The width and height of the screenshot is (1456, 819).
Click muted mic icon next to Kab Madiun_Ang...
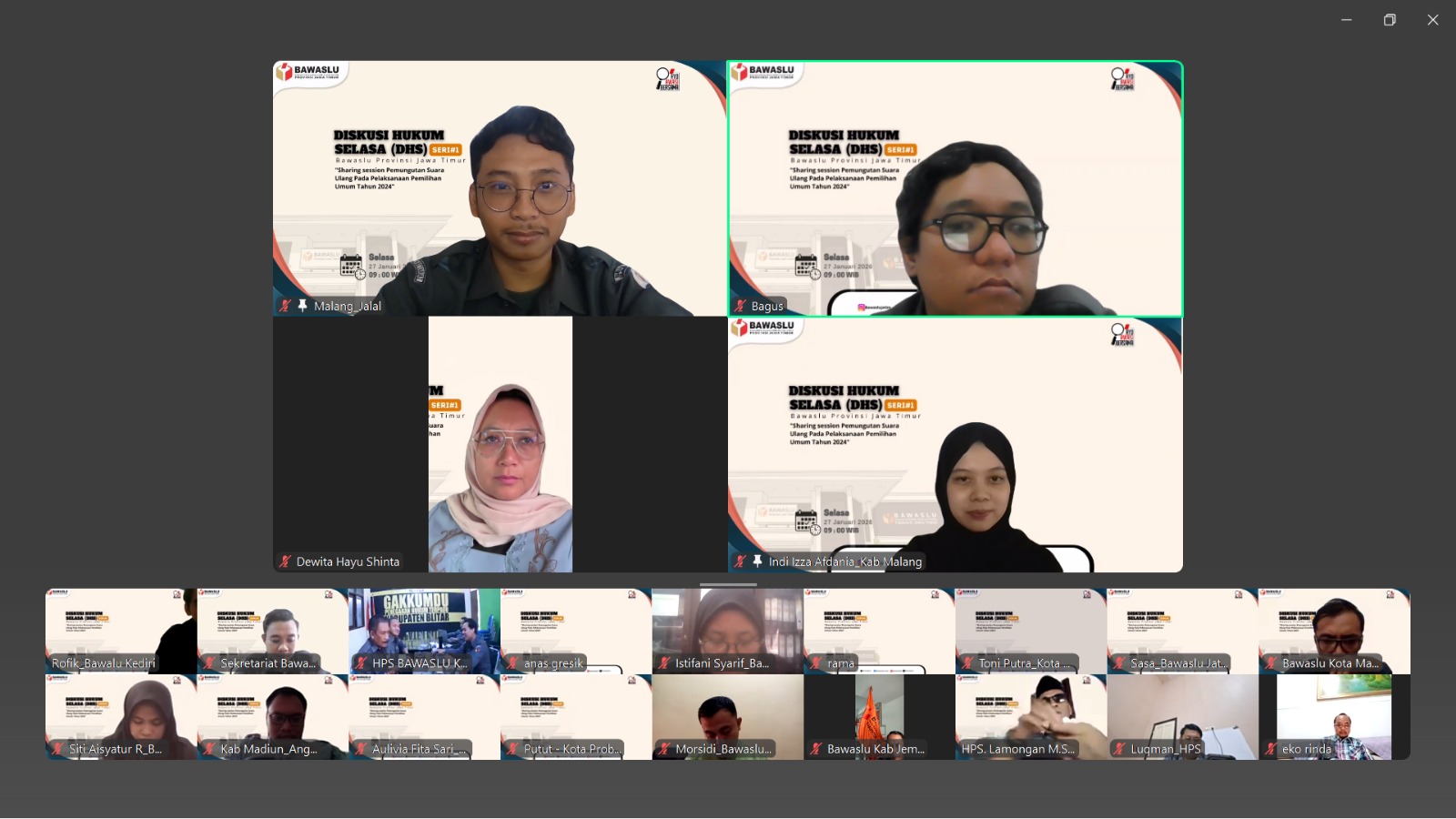pyautogui.click(x=210, y=749)
